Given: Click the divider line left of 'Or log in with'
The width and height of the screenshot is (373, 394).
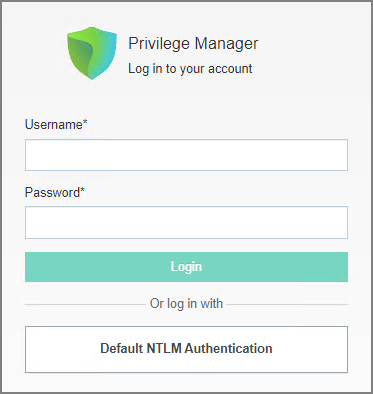Looking at the screenshot, I should tap(85, 304).
